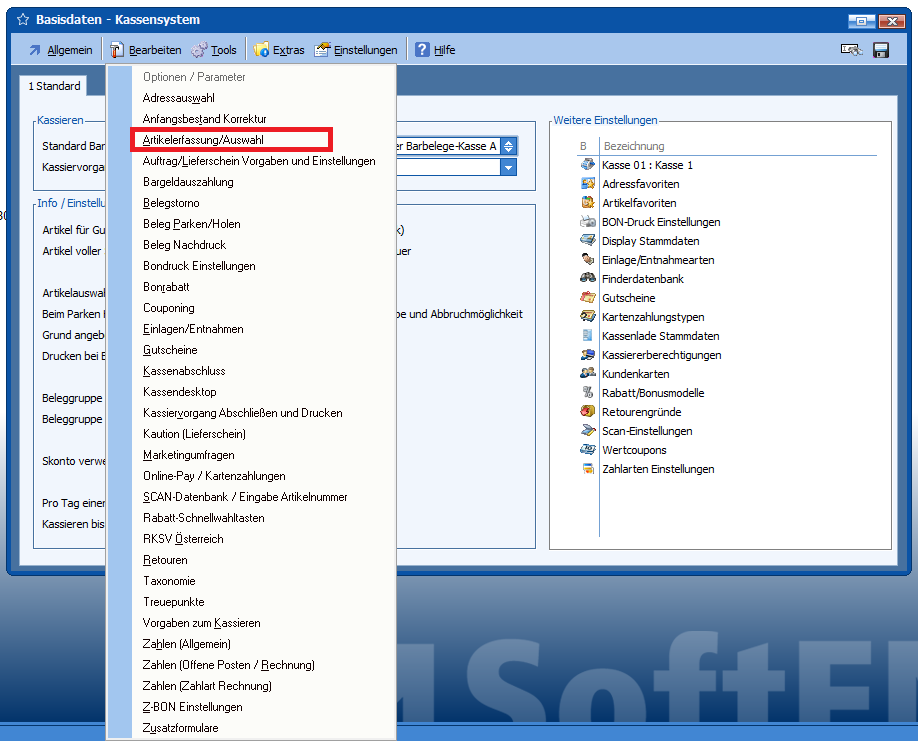This screenshot has width=918, height=741.
Task: Switch to the 1 Standard tab
Action: click(54, 87)
